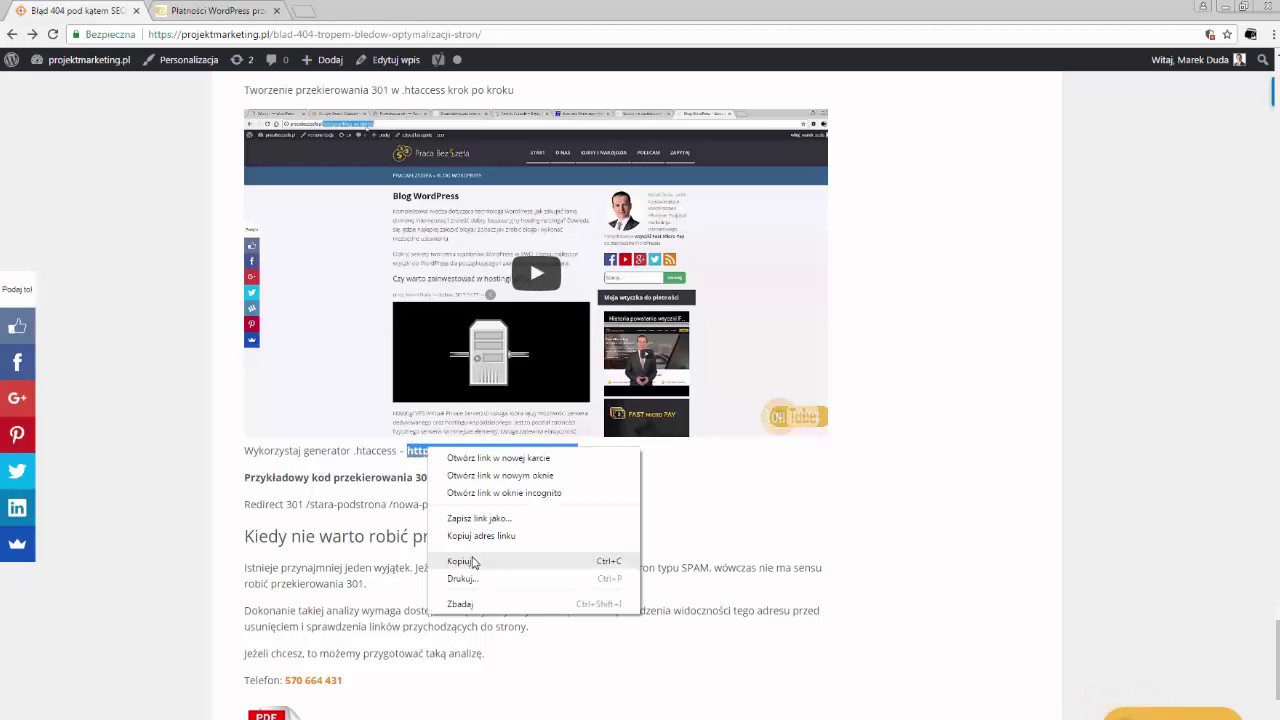Click the browser back arrow
Screen dimensions: 1280x720
[x=12, y=34]
